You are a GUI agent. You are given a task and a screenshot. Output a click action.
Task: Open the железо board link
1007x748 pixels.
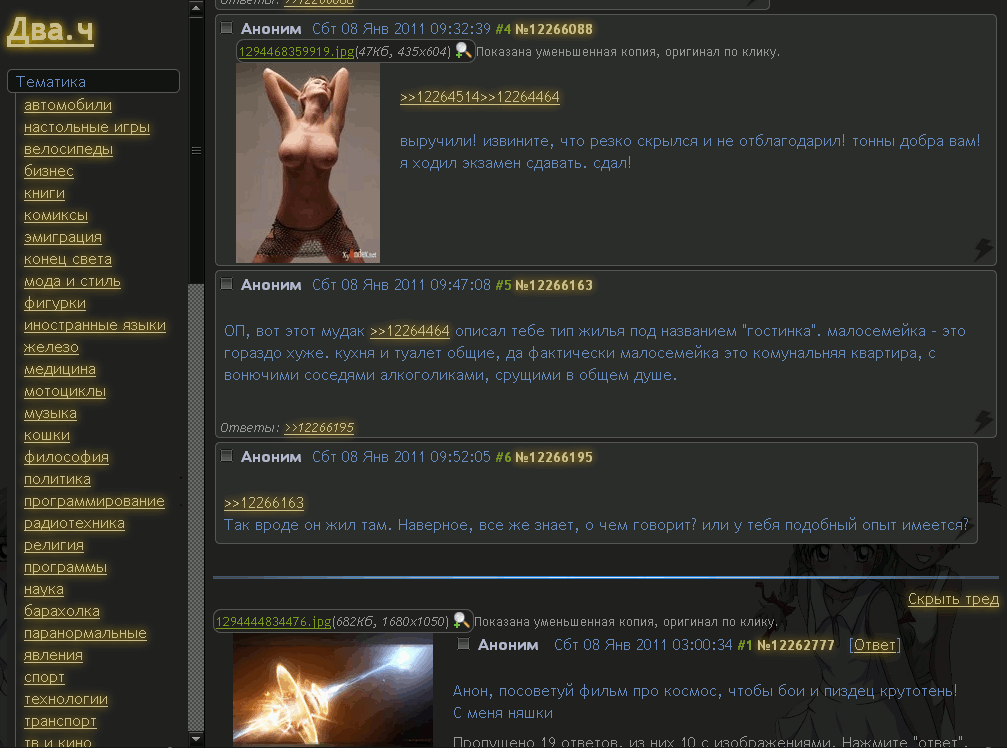tap(51, 347)
